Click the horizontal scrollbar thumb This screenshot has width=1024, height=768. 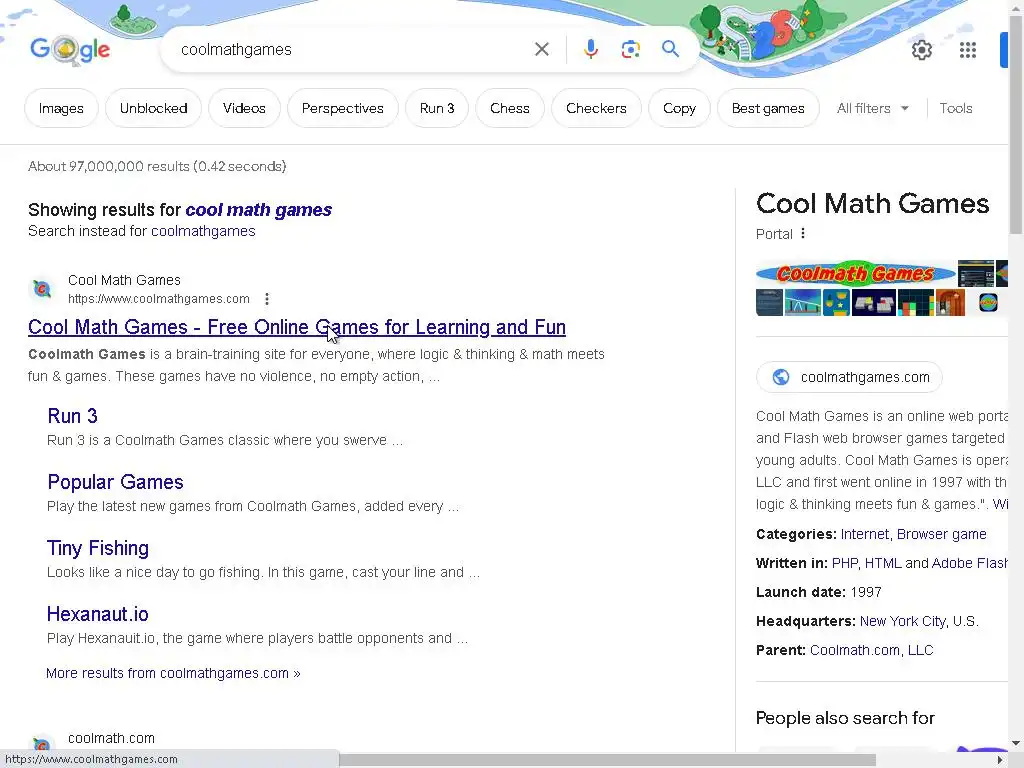[x=607, y=760]
